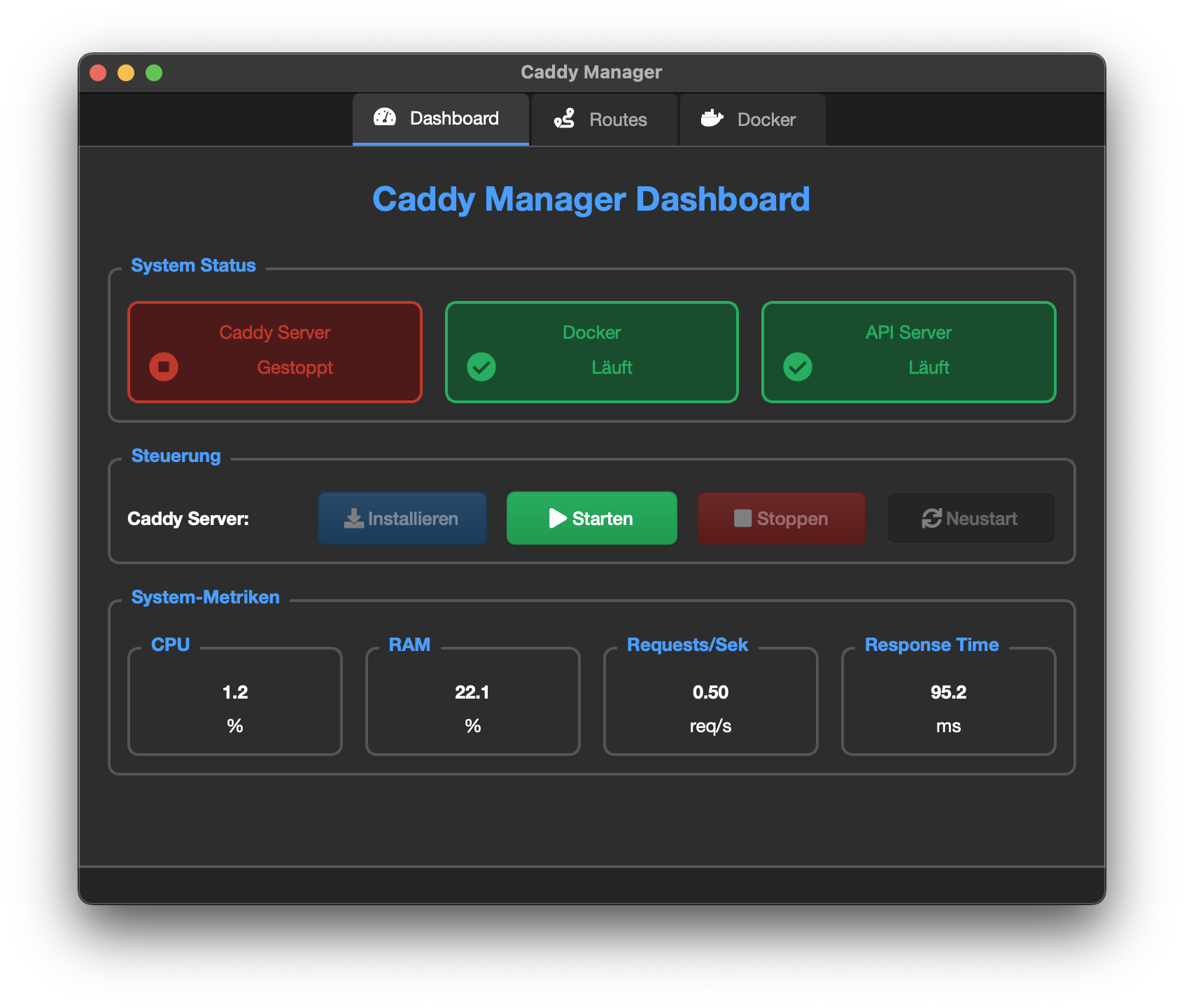Viewport: 1184px width, 1008px height.
Task: Click the square stop icon on Stoppen
Action: coord(742,518)
